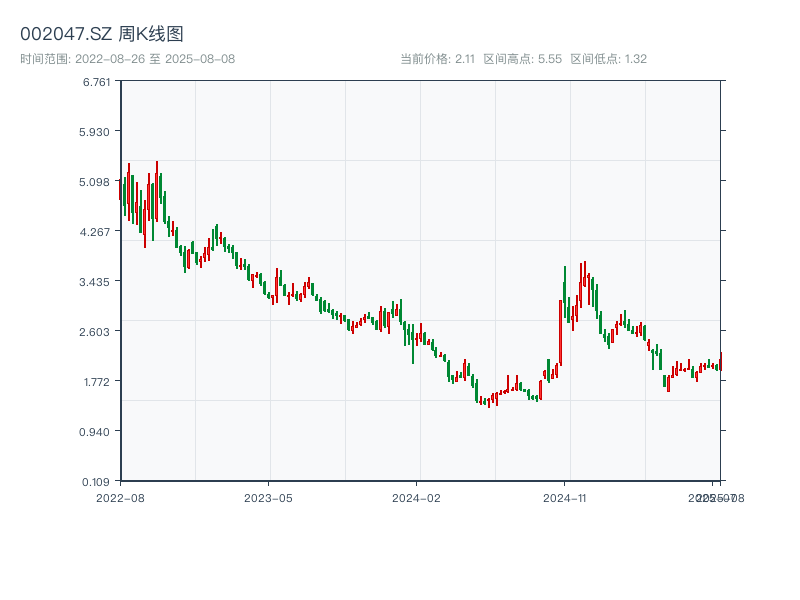The height and width of the screenshot is (600, 800).
Task: Click the last candle at chart's right edge
Action: [x=719, y=362]
